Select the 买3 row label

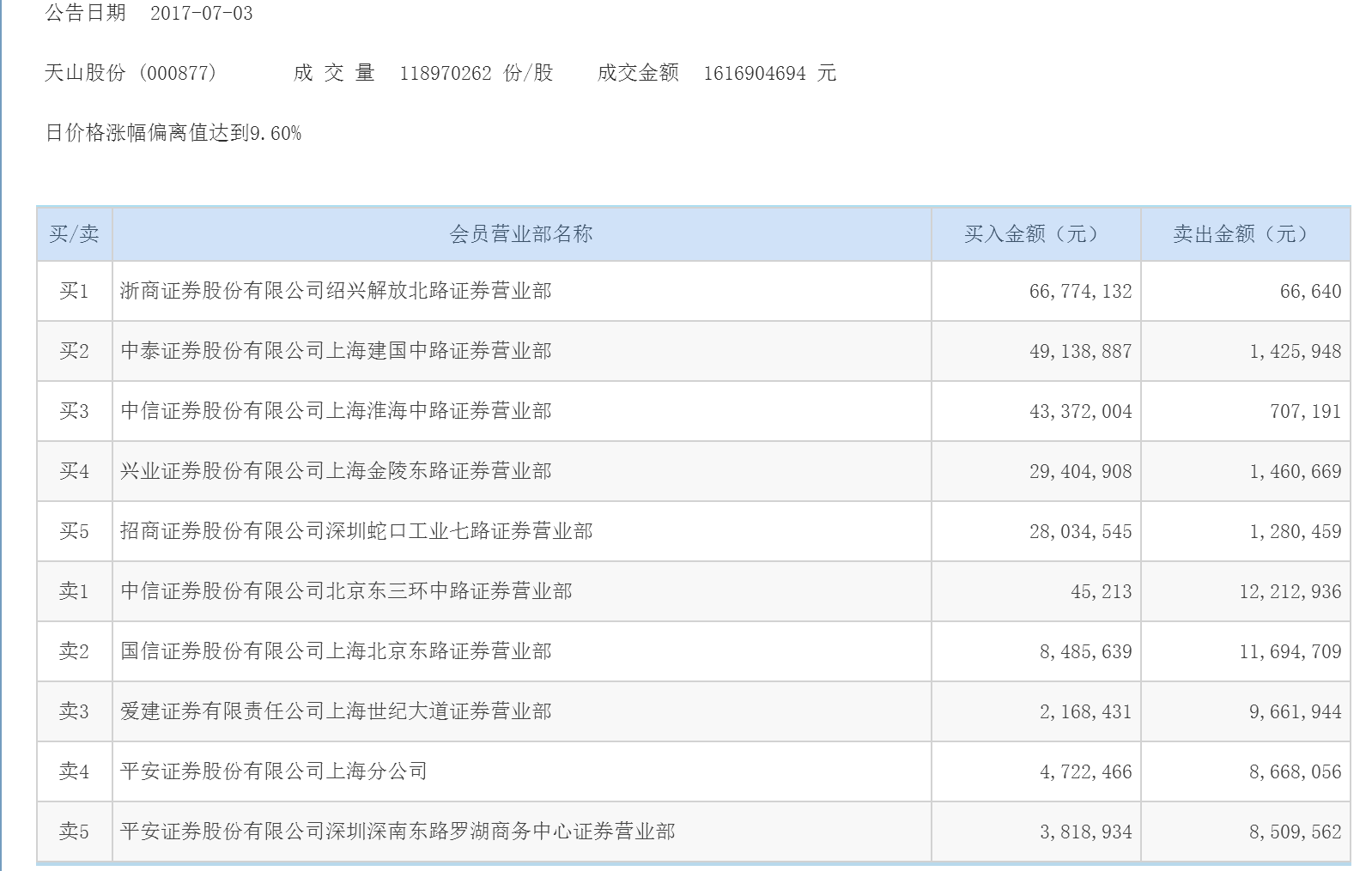tap(74, 411)
